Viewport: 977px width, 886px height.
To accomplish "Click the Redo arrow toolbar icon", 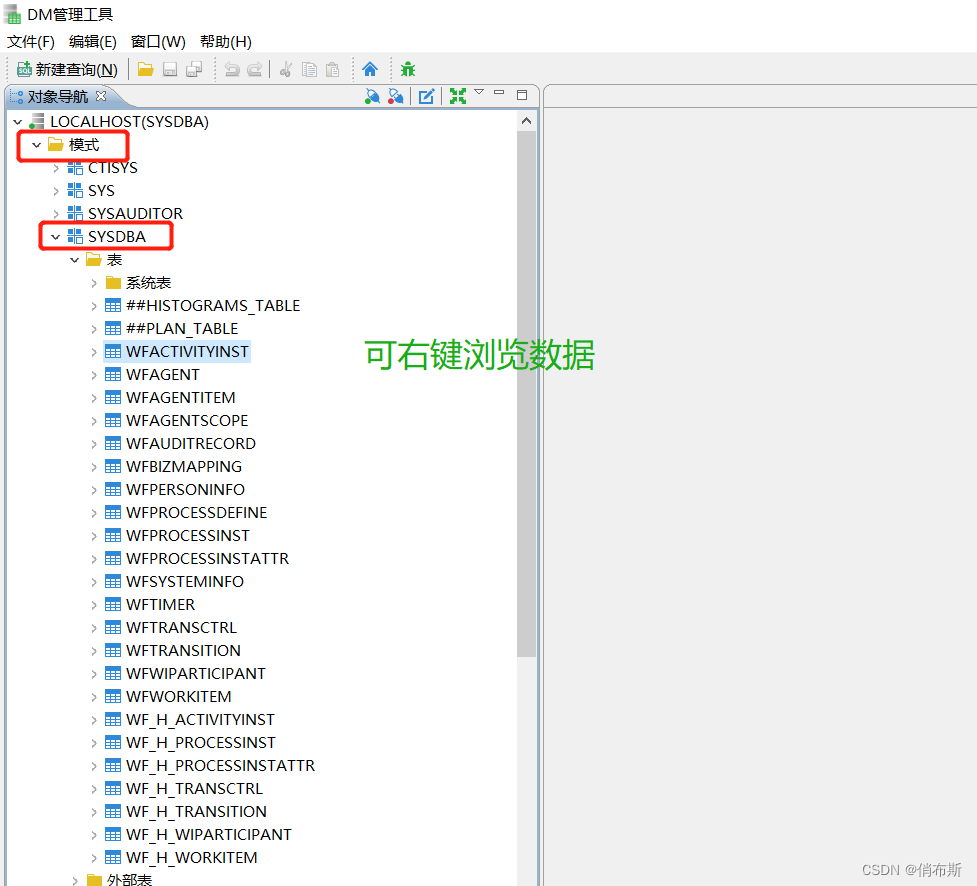I will click(x=255, y=69).
